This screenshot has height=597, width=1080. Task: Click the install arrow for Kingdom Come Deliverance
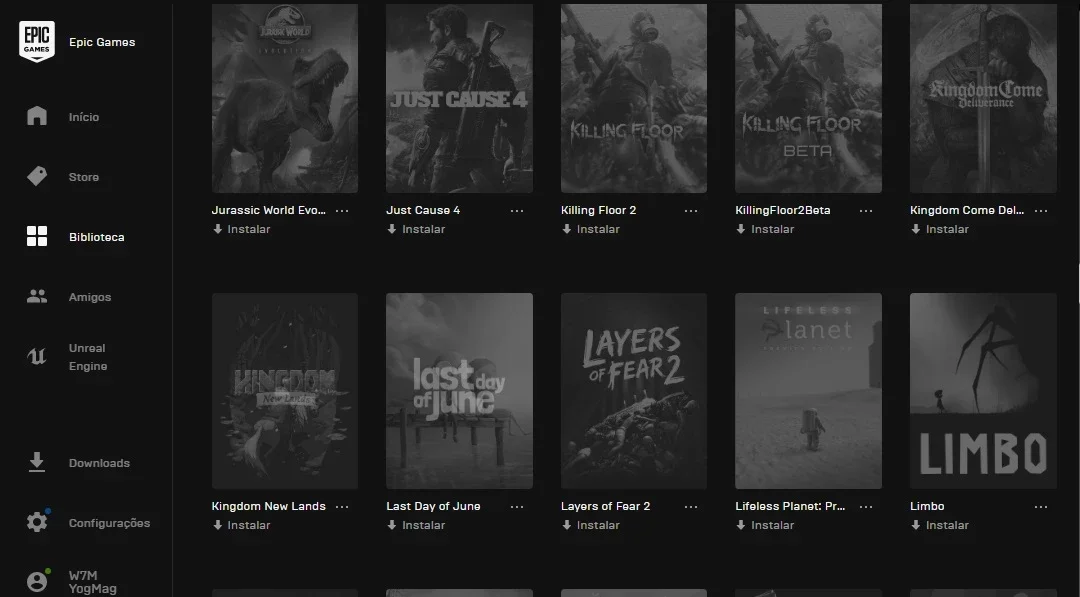click(x=916, y=229)
